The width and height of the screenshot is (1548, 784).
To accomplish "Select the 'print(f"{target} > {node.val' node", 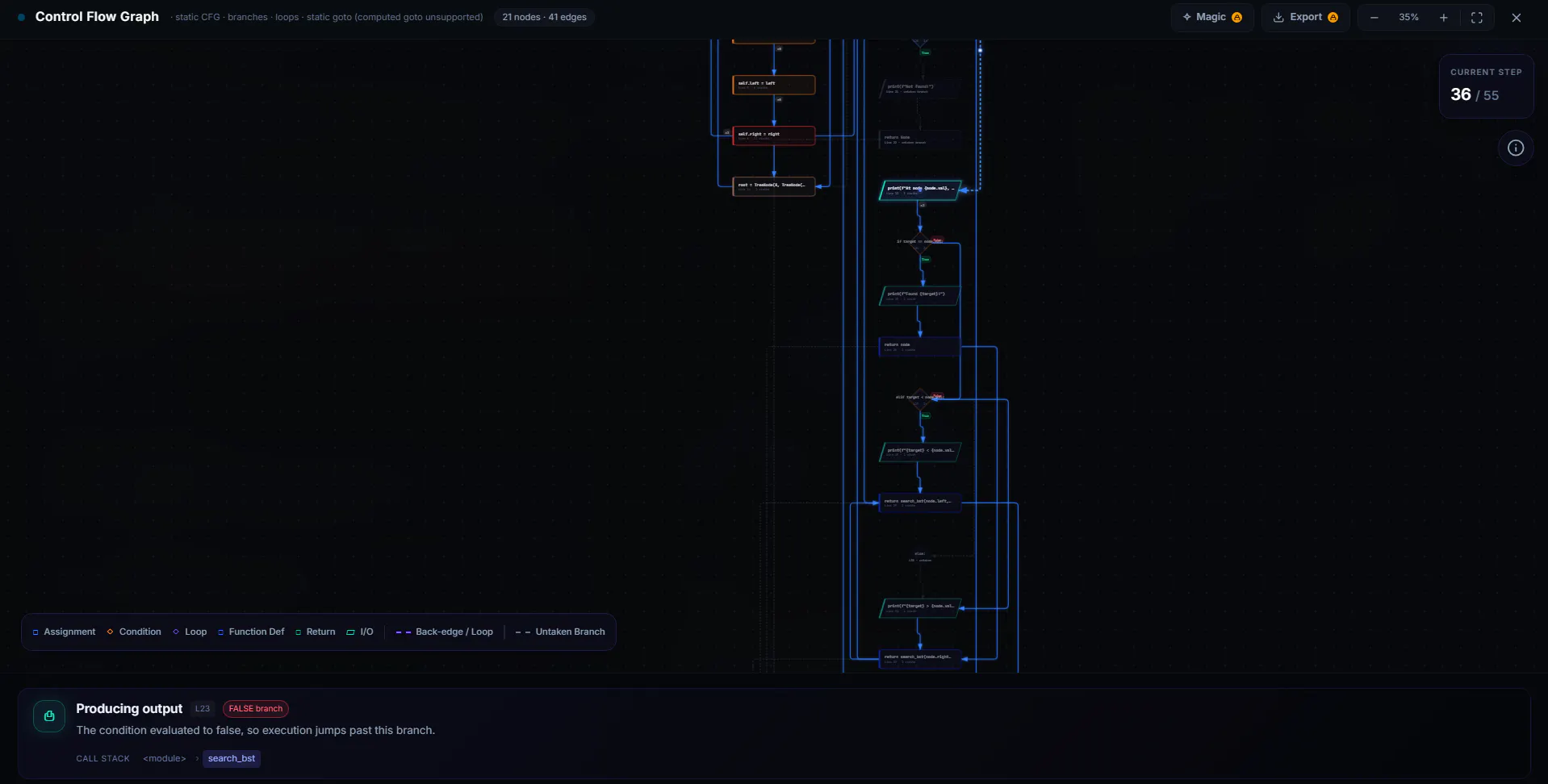I will coord(919,608).
